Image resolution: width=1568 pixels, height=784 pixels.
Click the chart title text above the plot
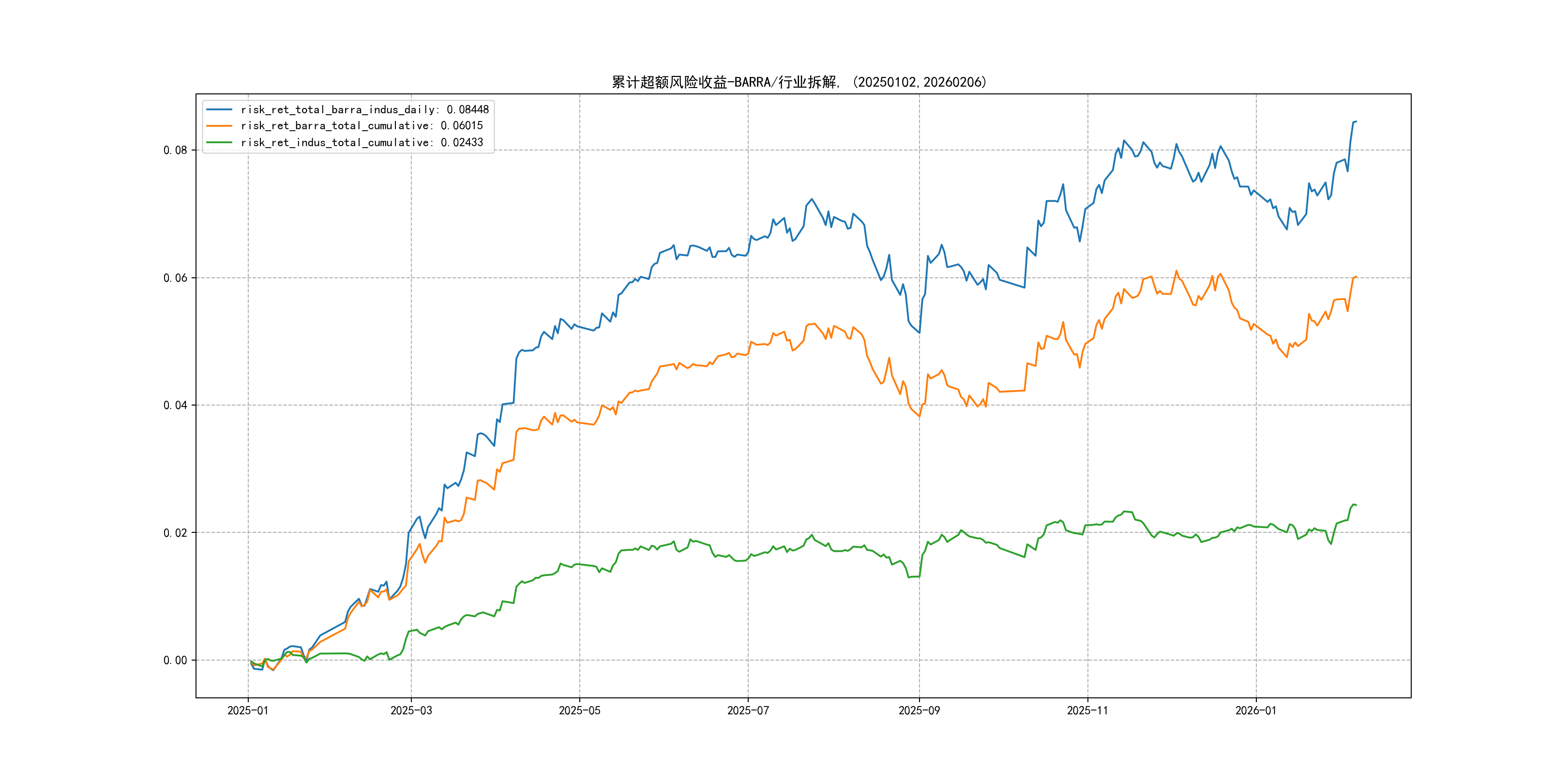[799, 82]
